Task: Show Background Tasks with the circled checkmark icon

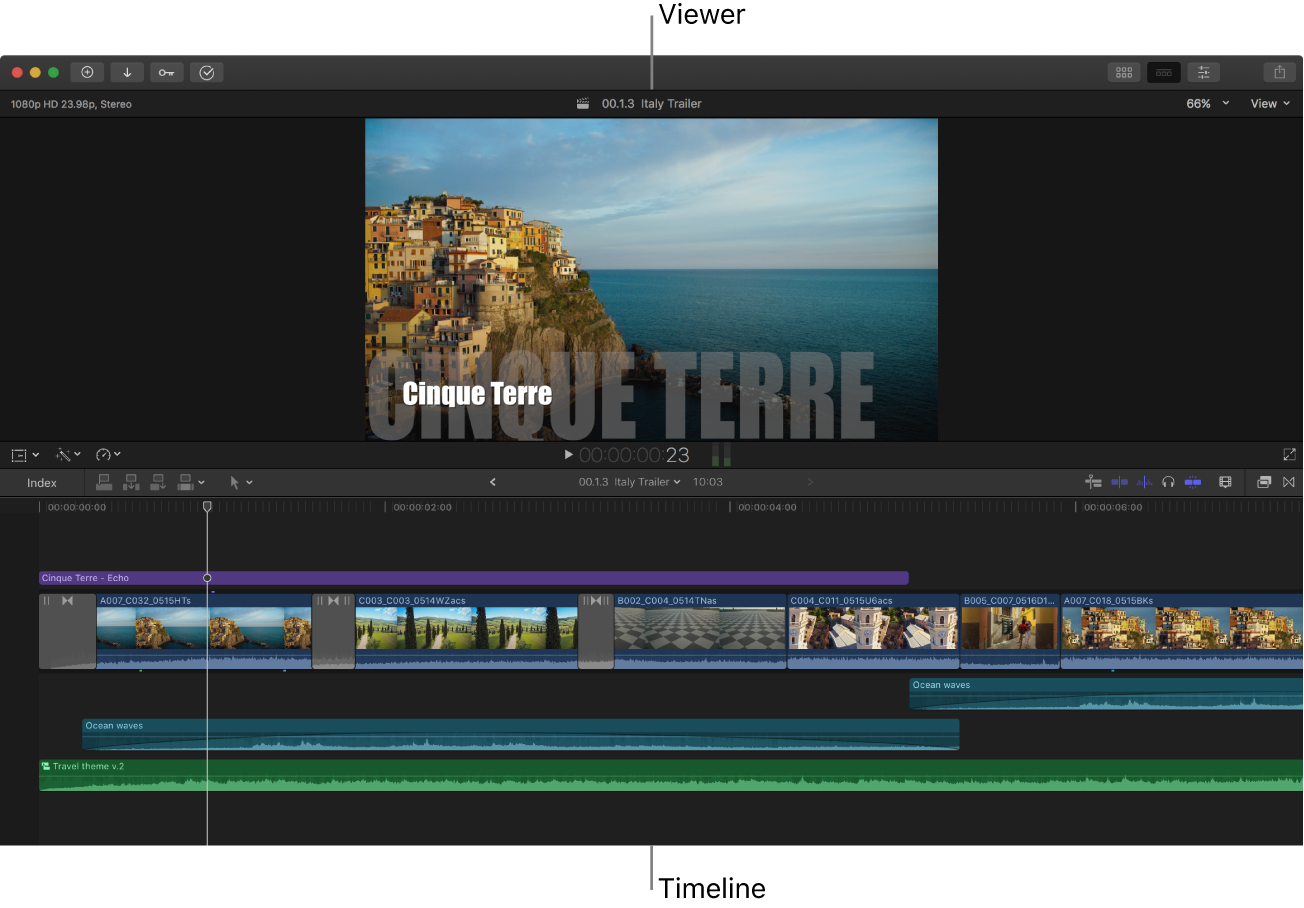Action: (x=206, y=72)
